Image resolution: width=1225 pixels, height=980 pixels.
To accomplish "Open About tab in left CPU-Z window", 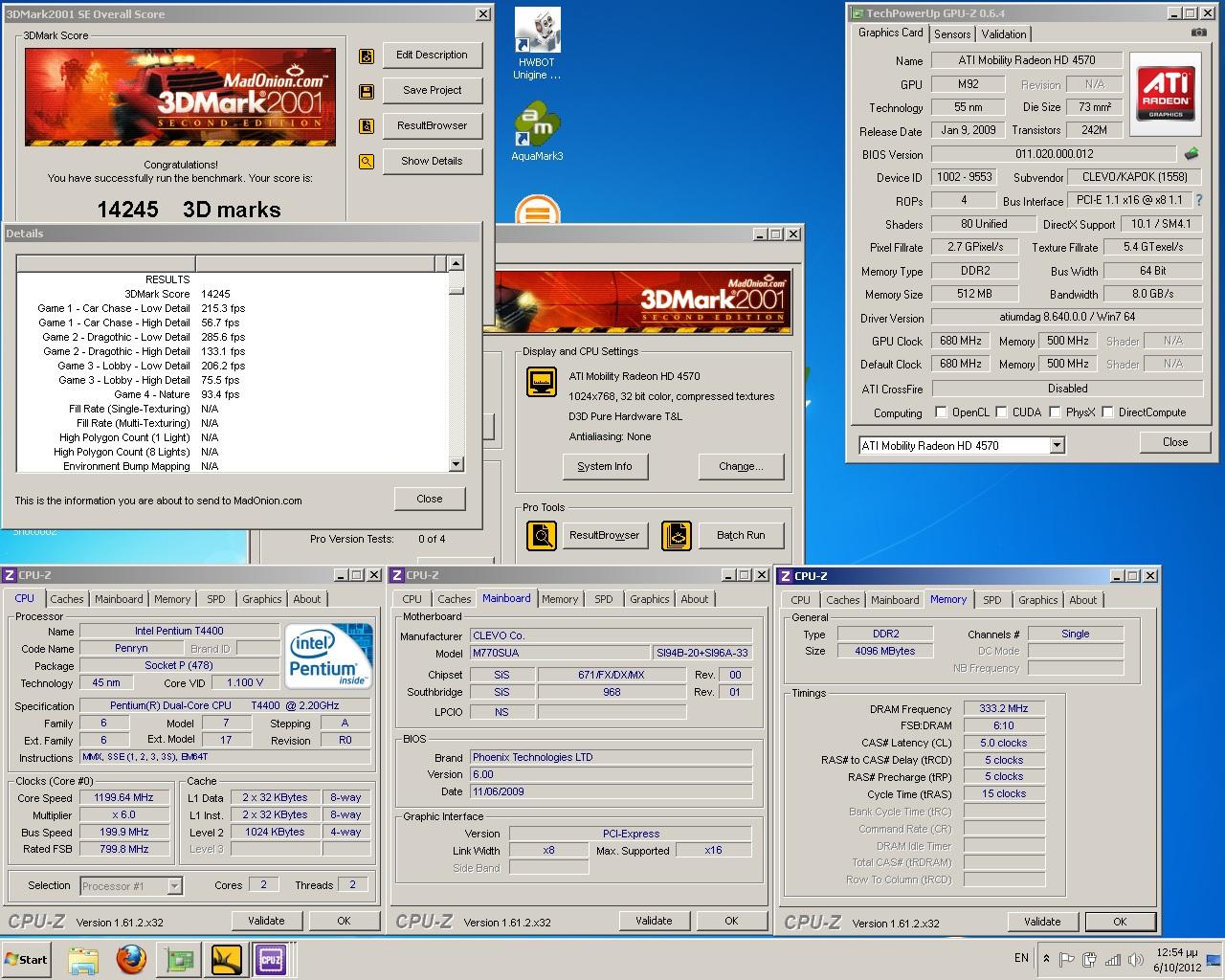I will [307, 599].
